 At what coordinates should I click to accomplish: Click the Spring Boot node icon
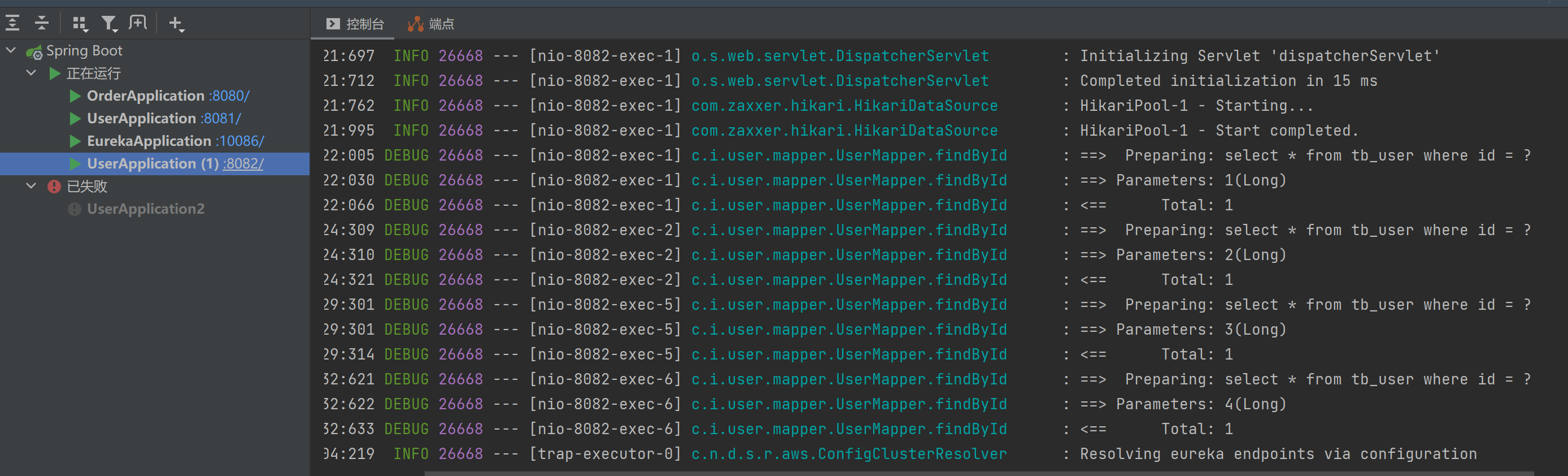[34, 51]
